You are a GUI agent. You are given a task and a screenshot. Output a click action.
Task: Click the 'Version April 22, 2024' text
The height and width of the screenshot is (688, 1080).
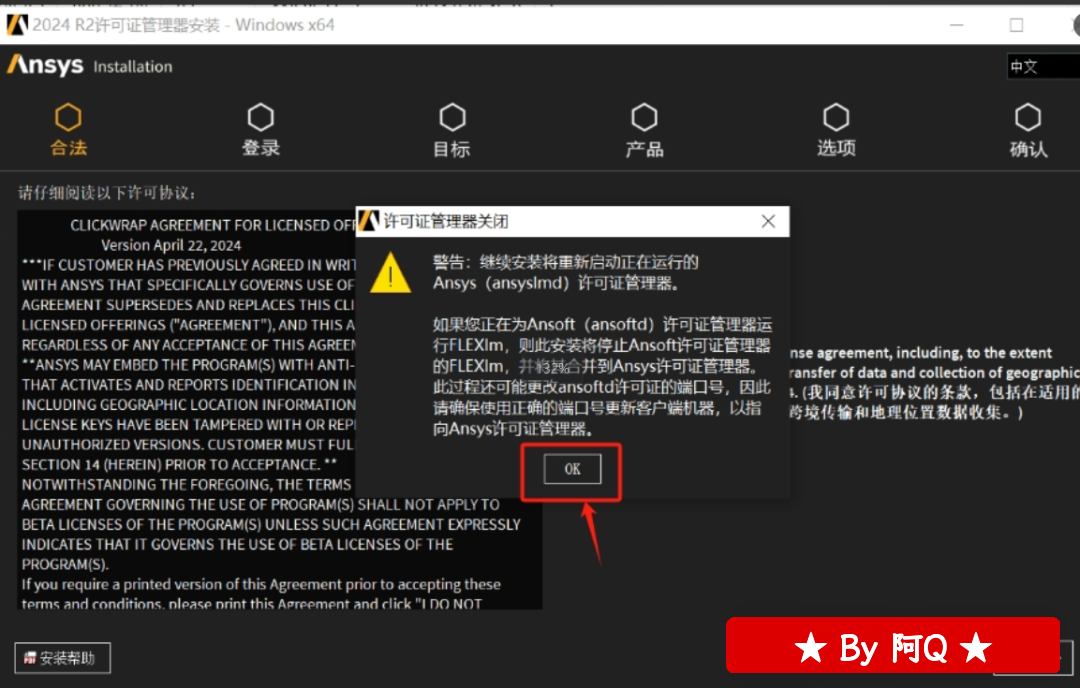(x=171, y=245)
